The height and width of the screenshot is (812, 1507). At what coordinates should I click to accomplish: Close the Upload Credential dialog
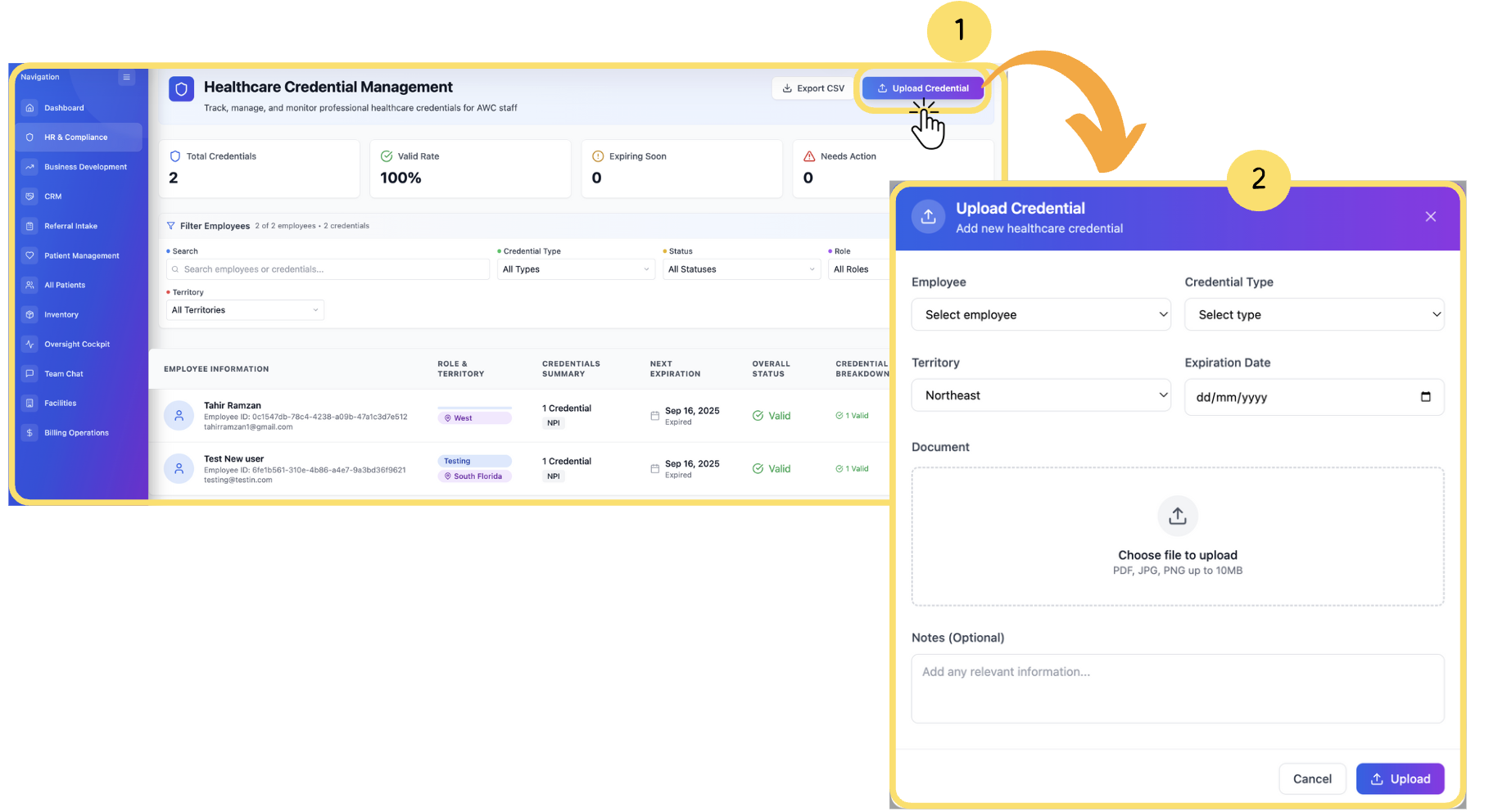pos(1430,217)
